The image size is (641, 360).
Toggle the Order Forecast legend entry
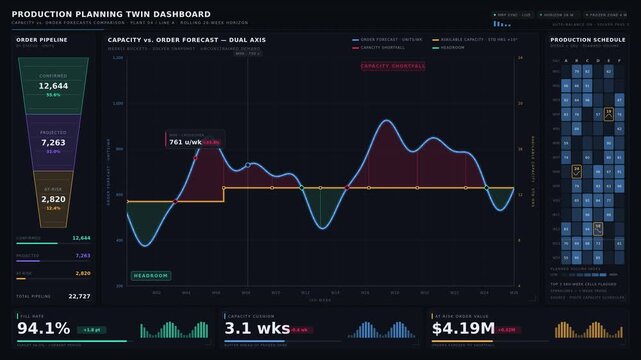(387, 40)
